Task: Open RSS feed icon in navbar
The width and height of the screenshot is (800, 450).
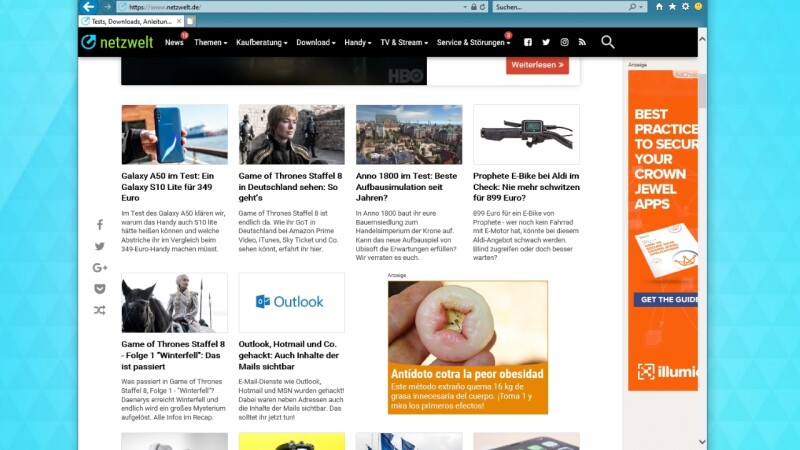Action: click(x=582, y=42)
